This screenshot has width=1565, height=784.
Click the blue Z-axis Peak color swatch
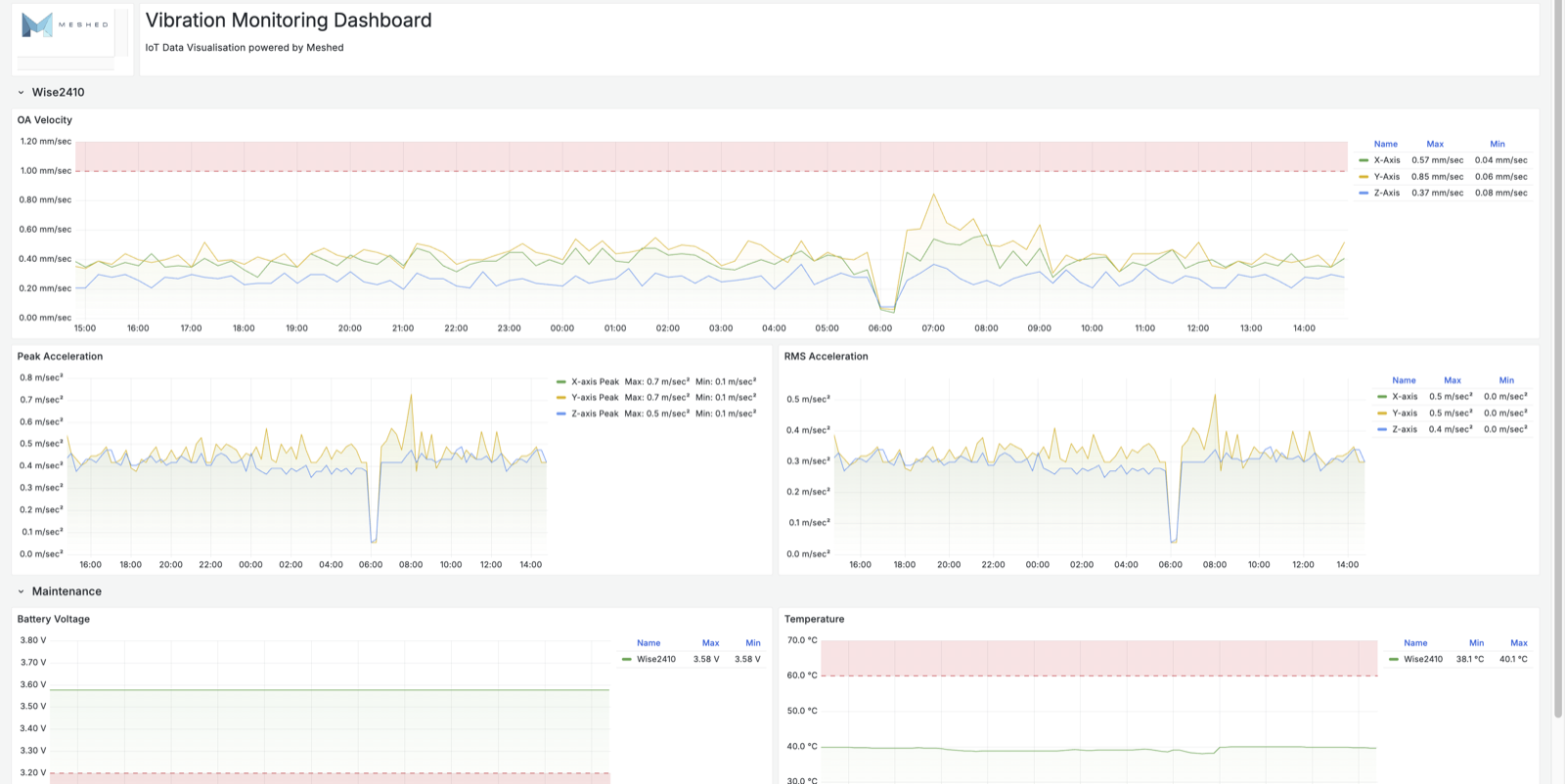pyautogui.click(x=561, y=414)
